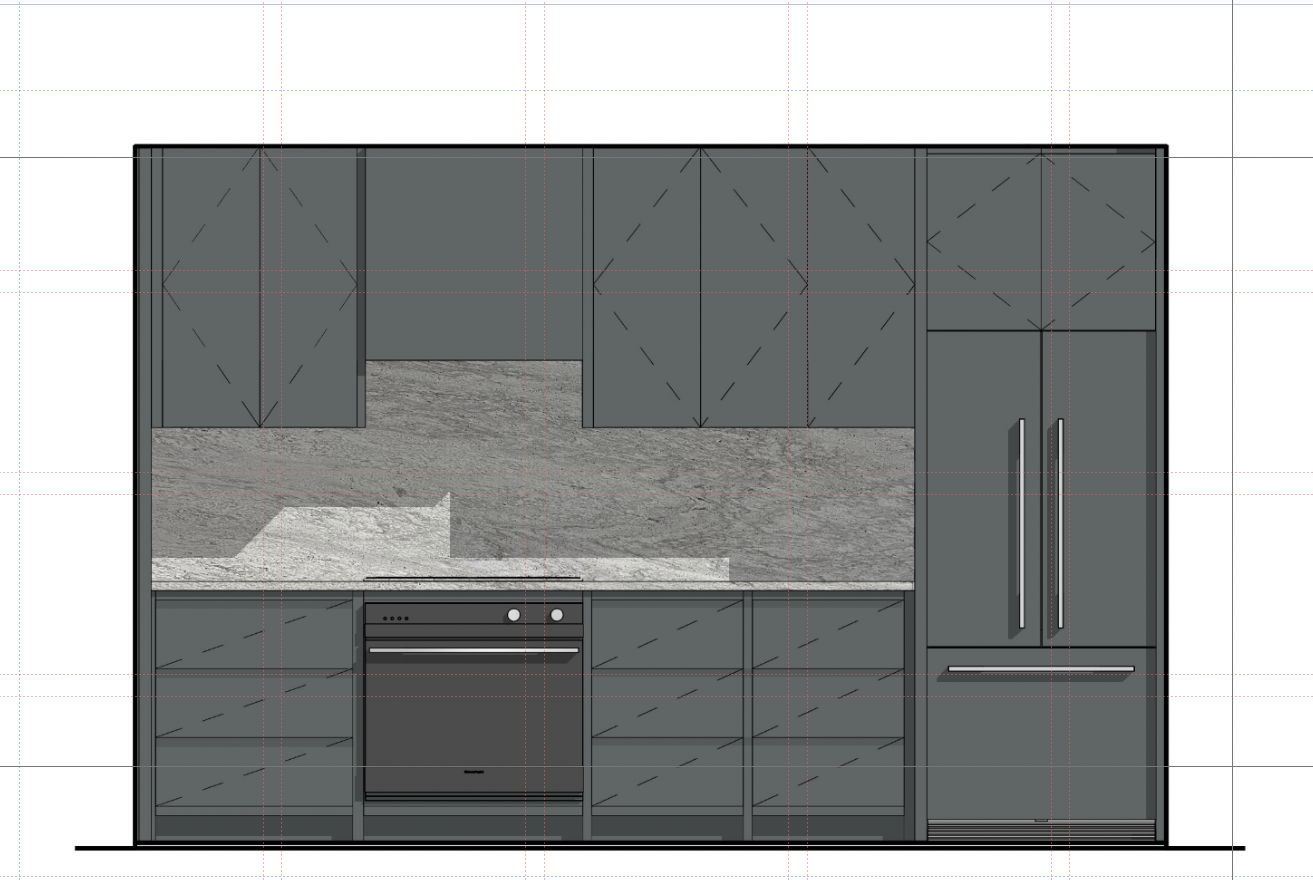Select the oven door handle bar
This screenshot has width=1313, height=880.
coord(474,650)
